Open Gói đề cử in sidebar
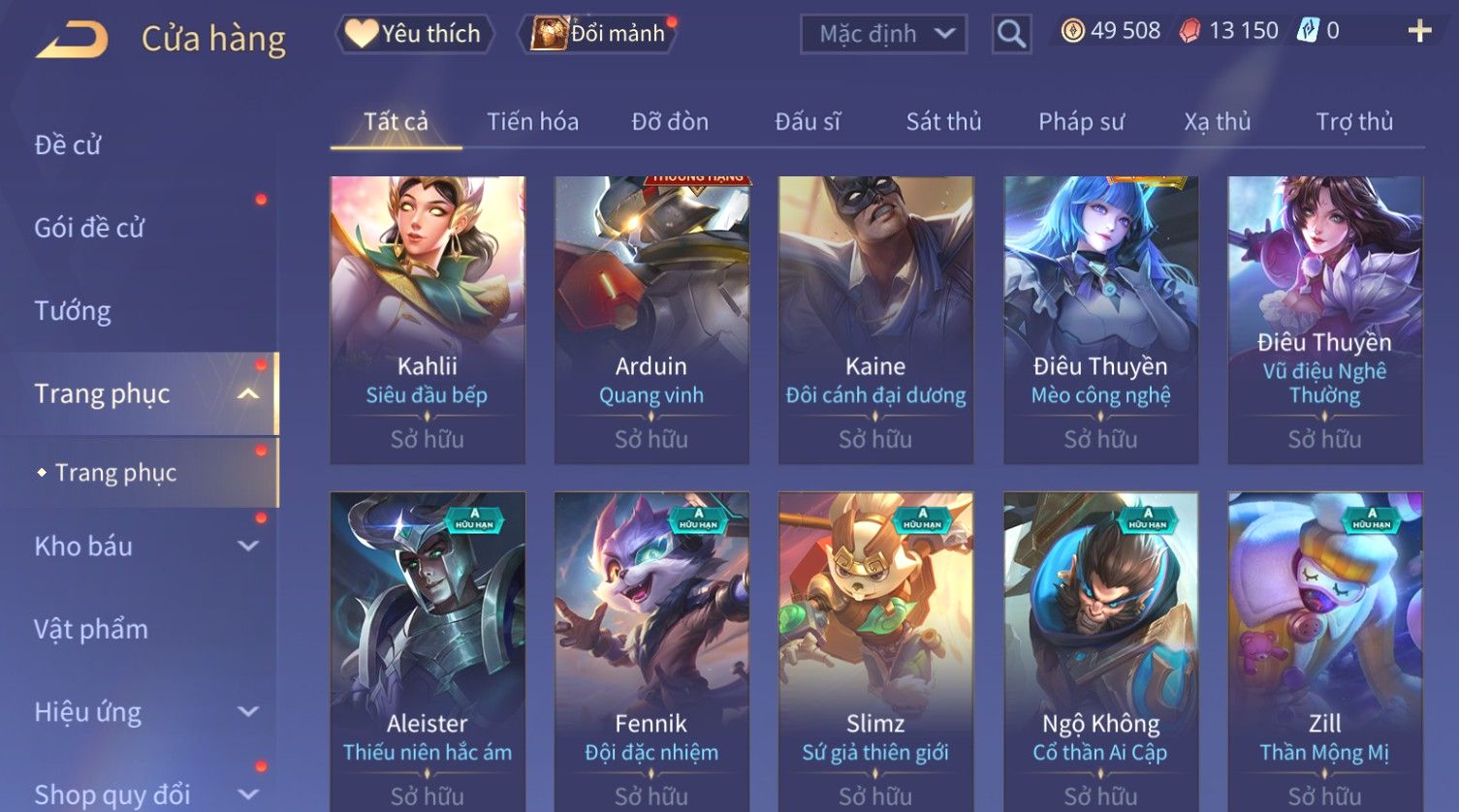The height and width of the screenshot is (812, 1459). (89, 228)
